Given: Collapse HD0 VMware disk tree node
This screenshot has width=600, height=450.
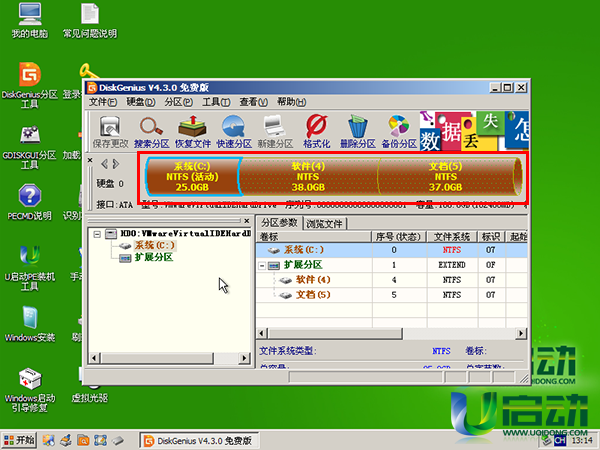Looking at the screenshot, I should click(97, 234).
